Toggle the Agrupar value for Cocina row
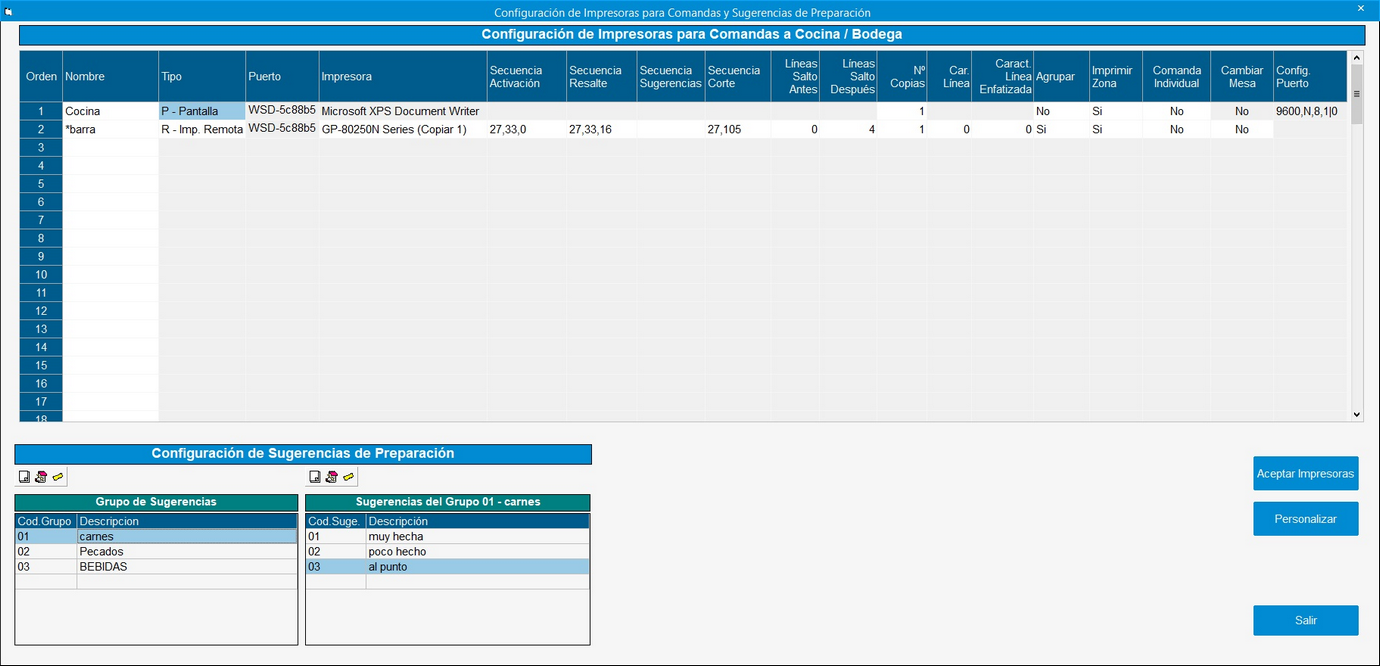The image size is (1380, 666). tap(1061, 112)
